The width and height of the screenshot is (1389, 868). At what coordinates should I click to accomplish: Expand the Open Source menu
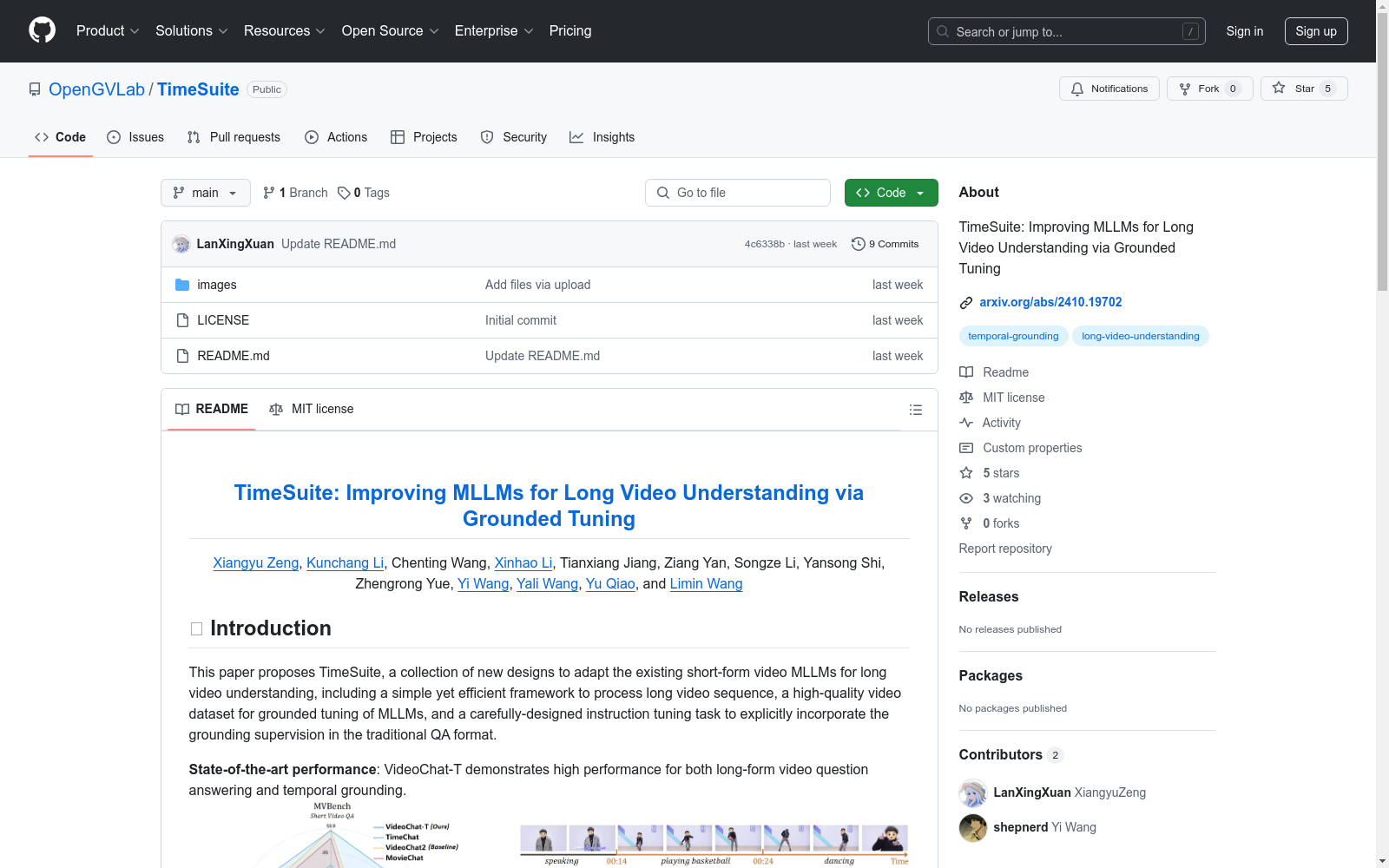[x=391, y=30]
